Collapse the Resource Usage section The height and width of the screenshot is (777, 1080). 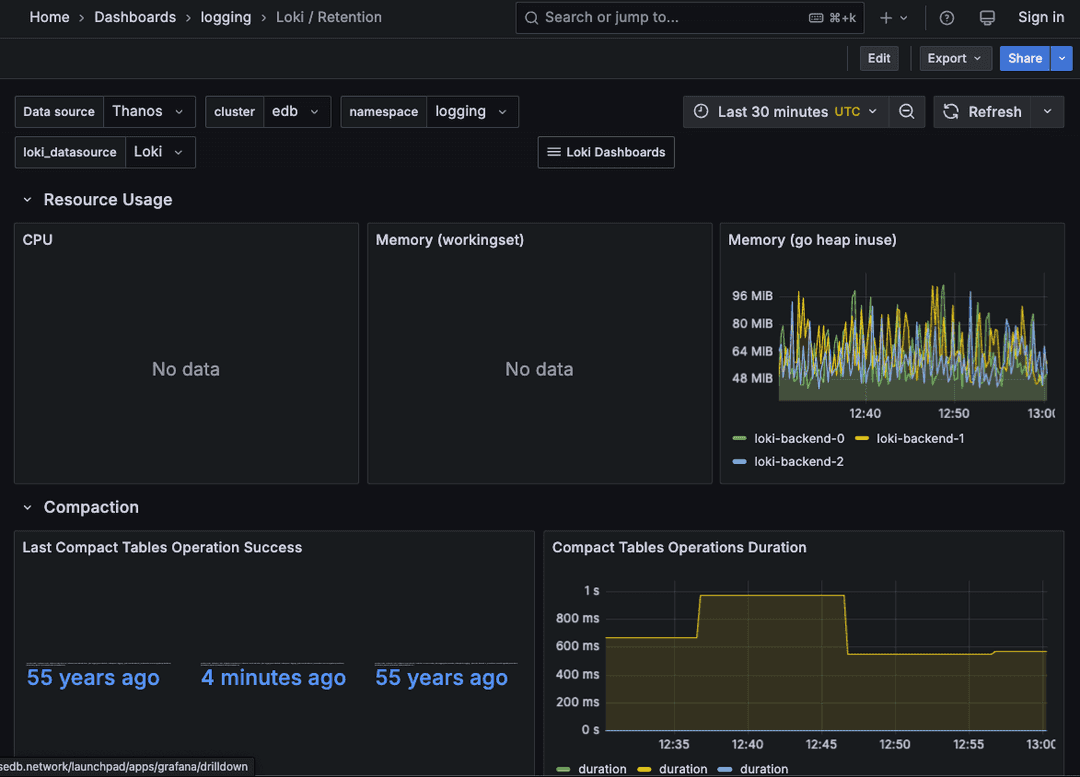[x=27, y=199]
